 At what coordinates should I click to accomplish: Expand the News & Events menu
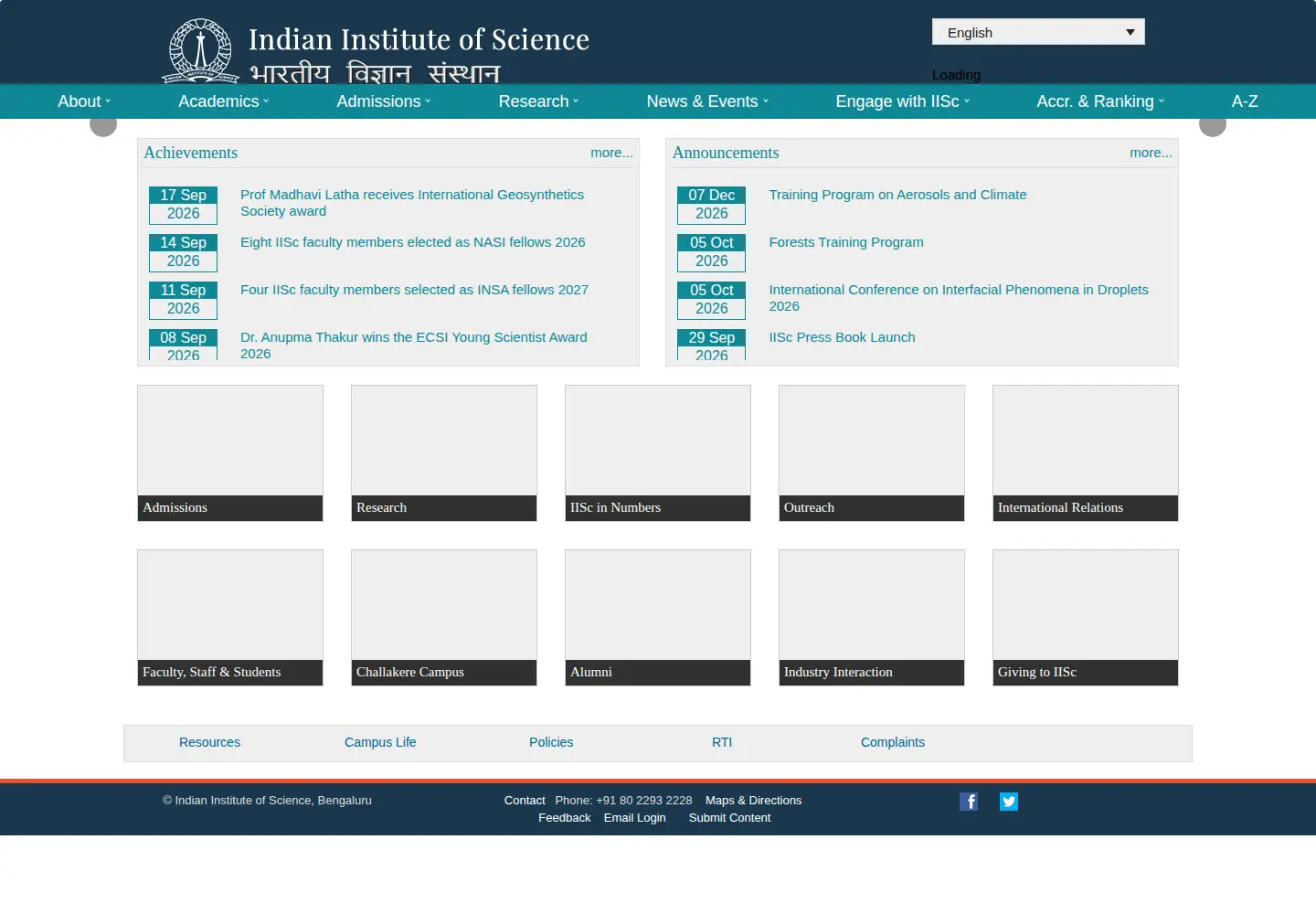point(708,101)
